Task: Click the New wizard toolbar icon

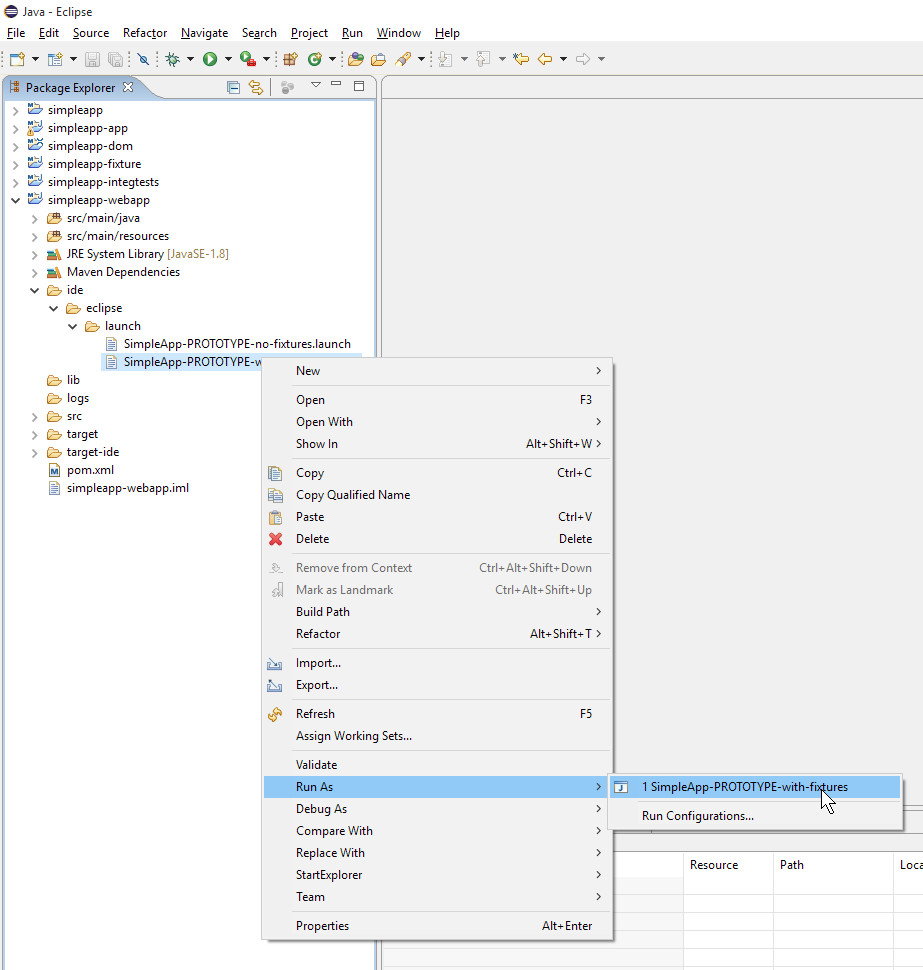Action: pyautogui.click(x=17, y=59)
